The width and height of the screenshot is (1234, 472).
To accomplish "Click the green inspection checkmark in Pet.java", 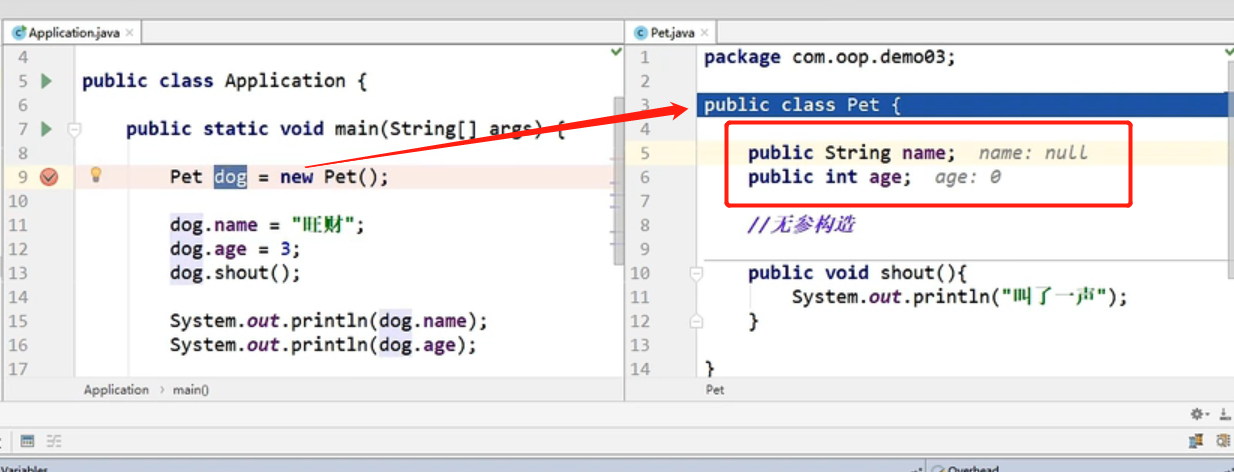I will (x=1228, y=52).
